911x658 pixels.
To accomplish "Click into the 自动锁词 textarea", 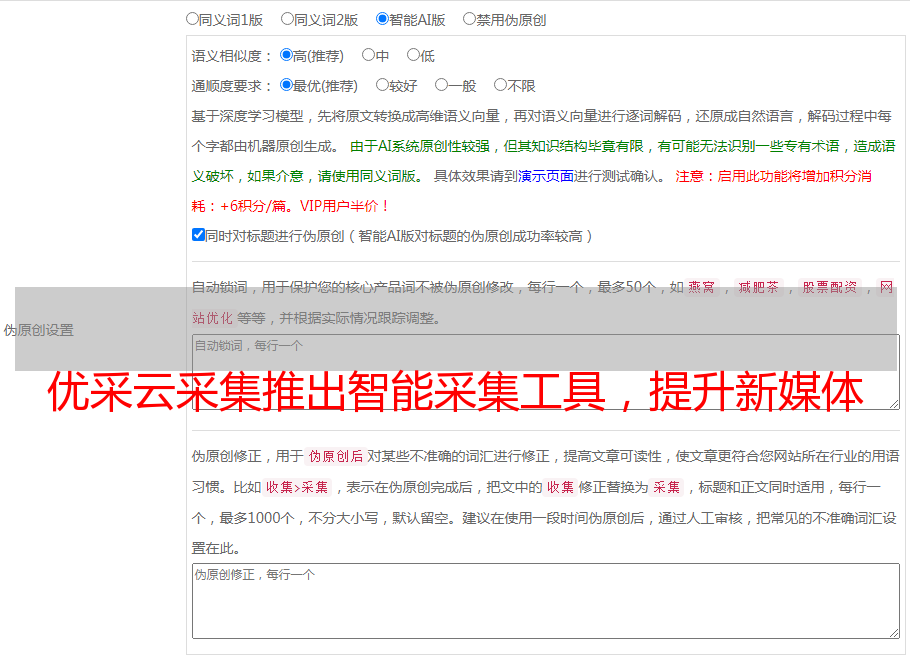I will [x=546, y=372].
